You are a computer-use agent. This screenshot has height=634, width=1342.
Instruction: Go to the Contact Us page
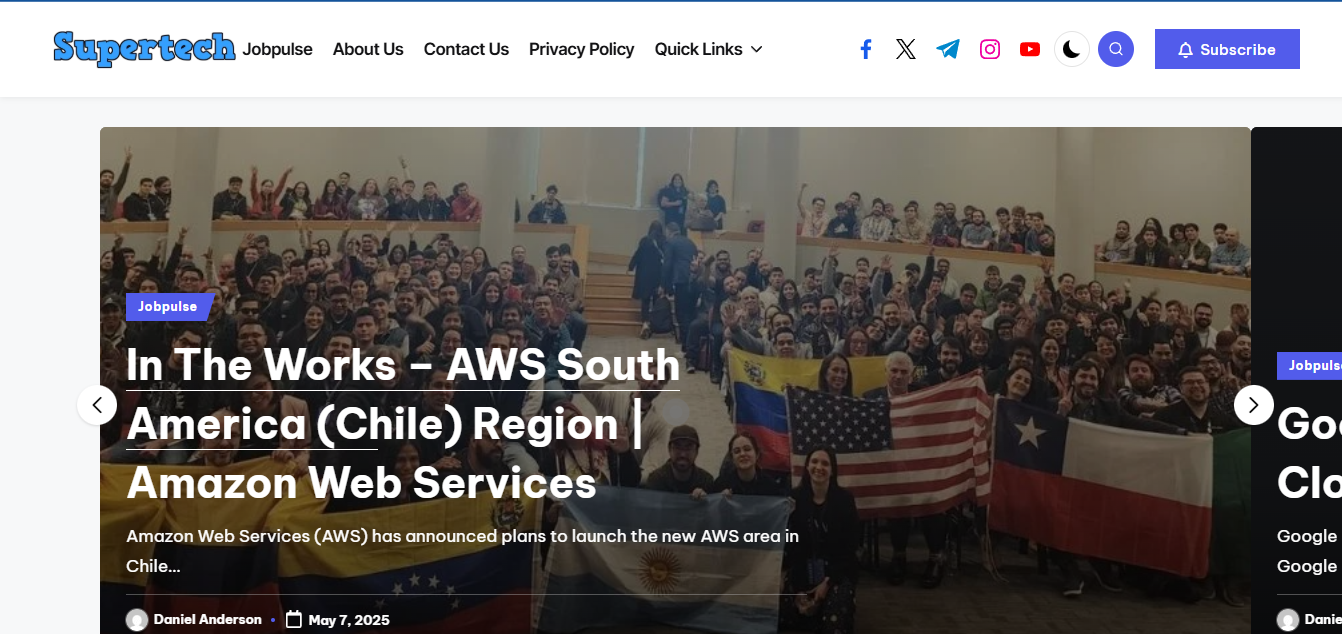(466, 49)
